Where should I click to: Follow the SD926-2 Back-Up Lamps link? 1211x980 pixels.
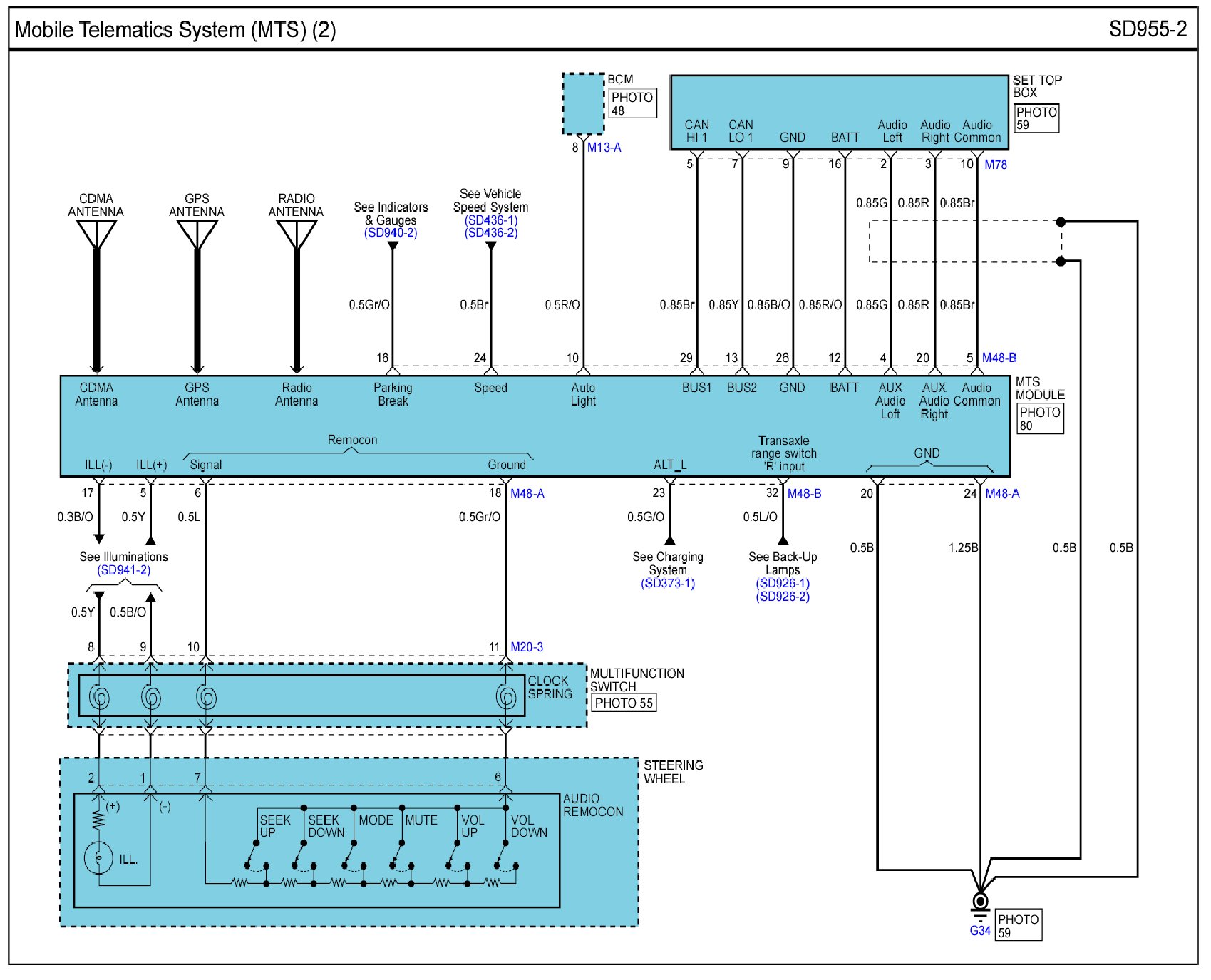tap(783, 597)
